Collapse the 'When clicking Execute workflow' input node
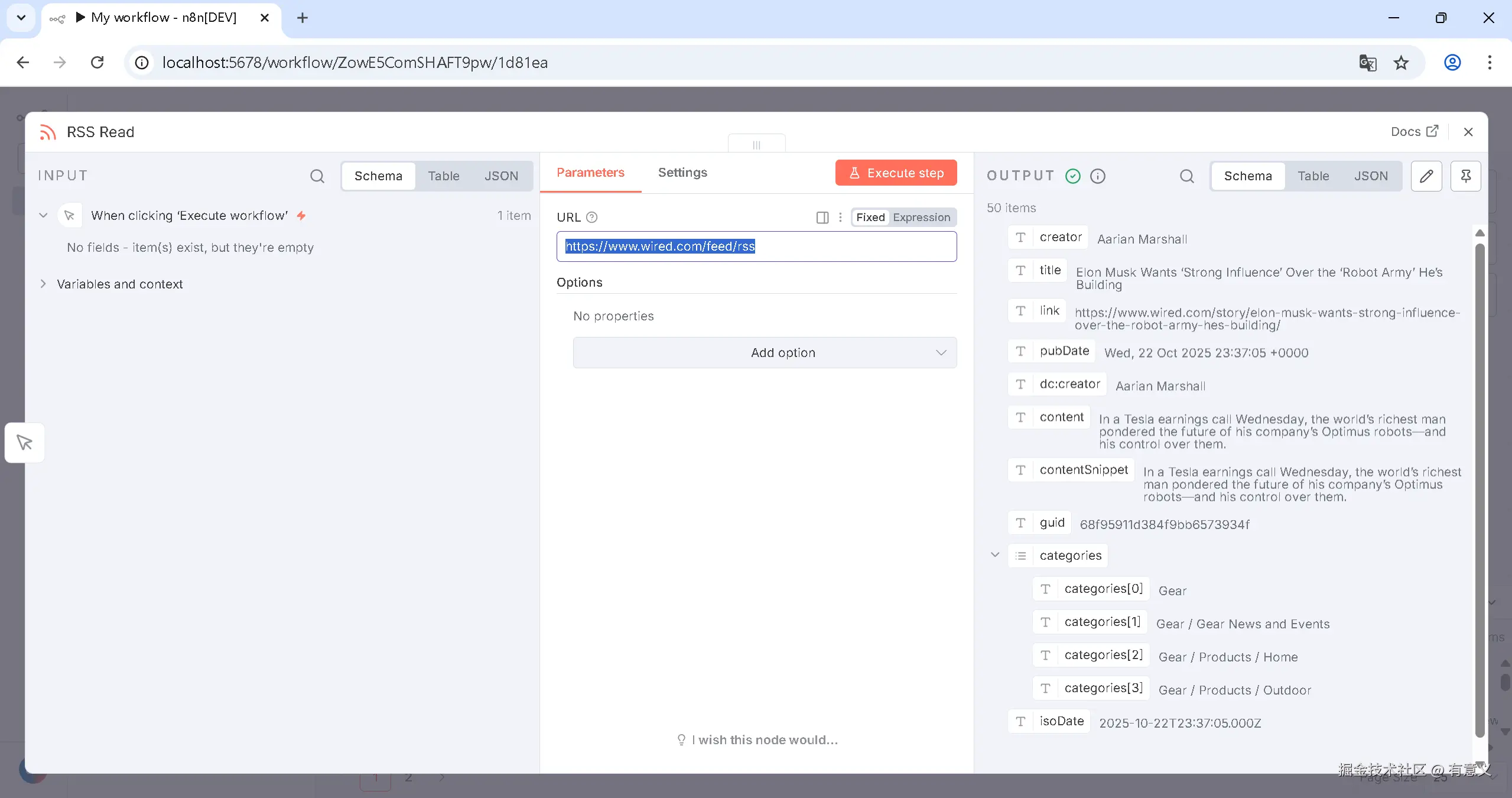This screenshot has width=1512, height=798. tap(43, 216)
